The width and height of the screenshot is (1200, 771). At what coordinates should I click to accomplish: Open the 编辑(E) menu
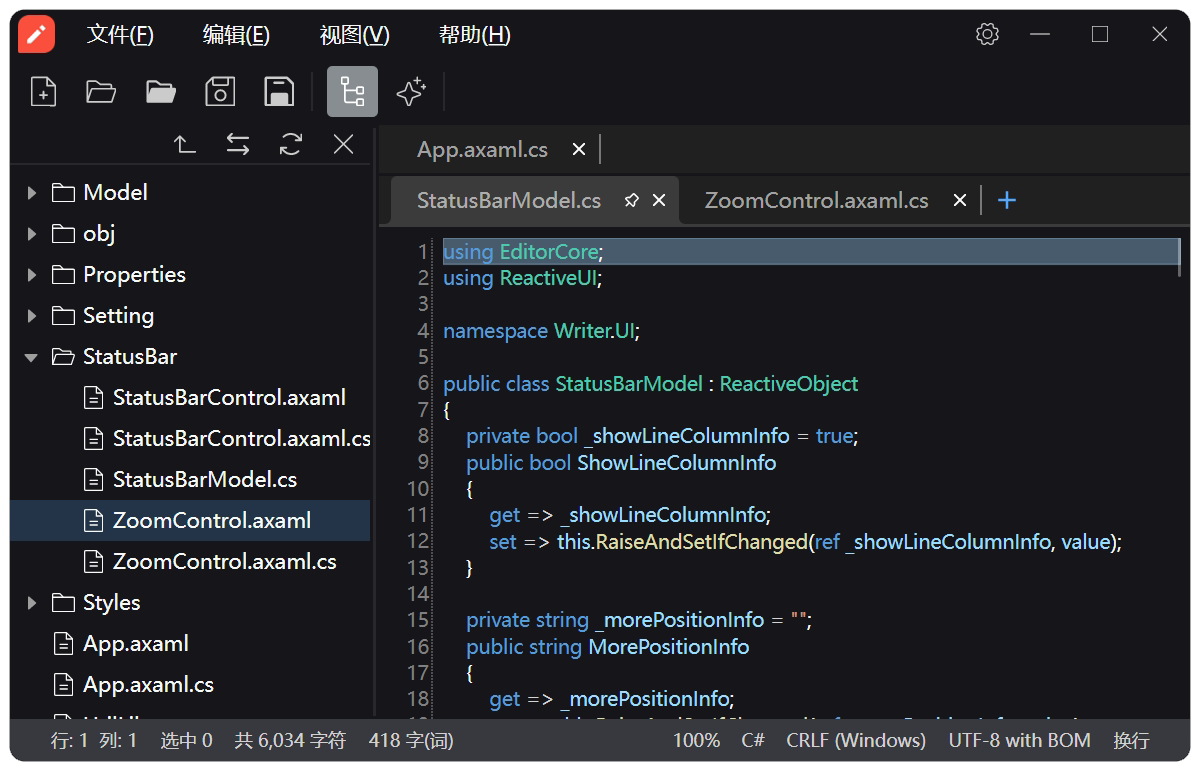click(236, 35)
